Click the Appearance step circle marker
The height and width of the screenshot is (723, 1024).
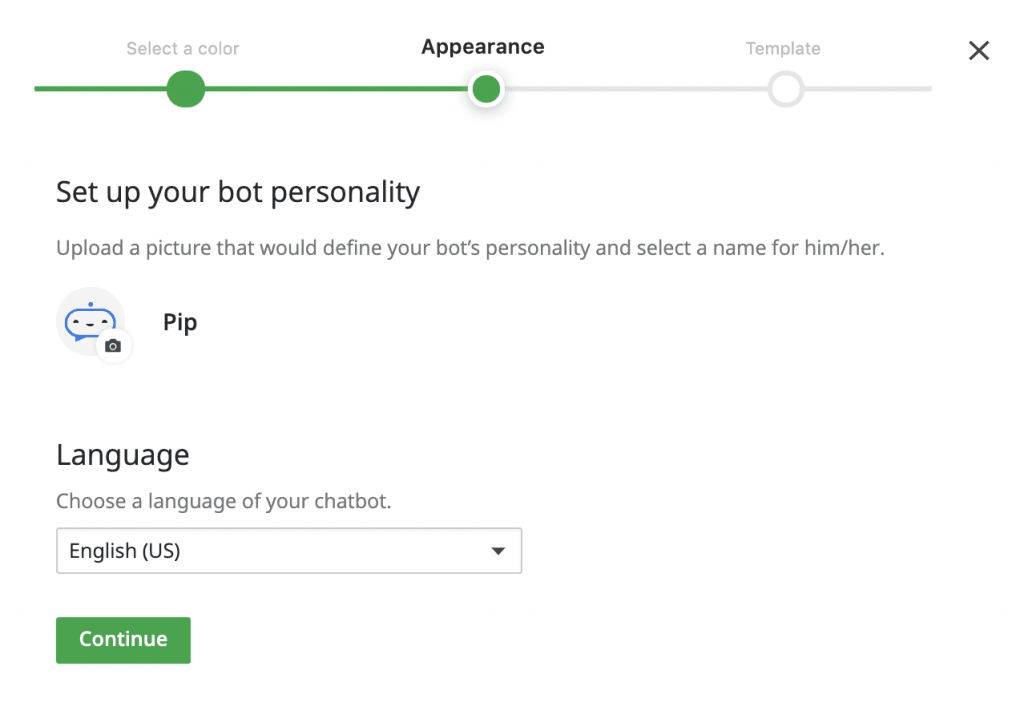[x=486, y=90]
